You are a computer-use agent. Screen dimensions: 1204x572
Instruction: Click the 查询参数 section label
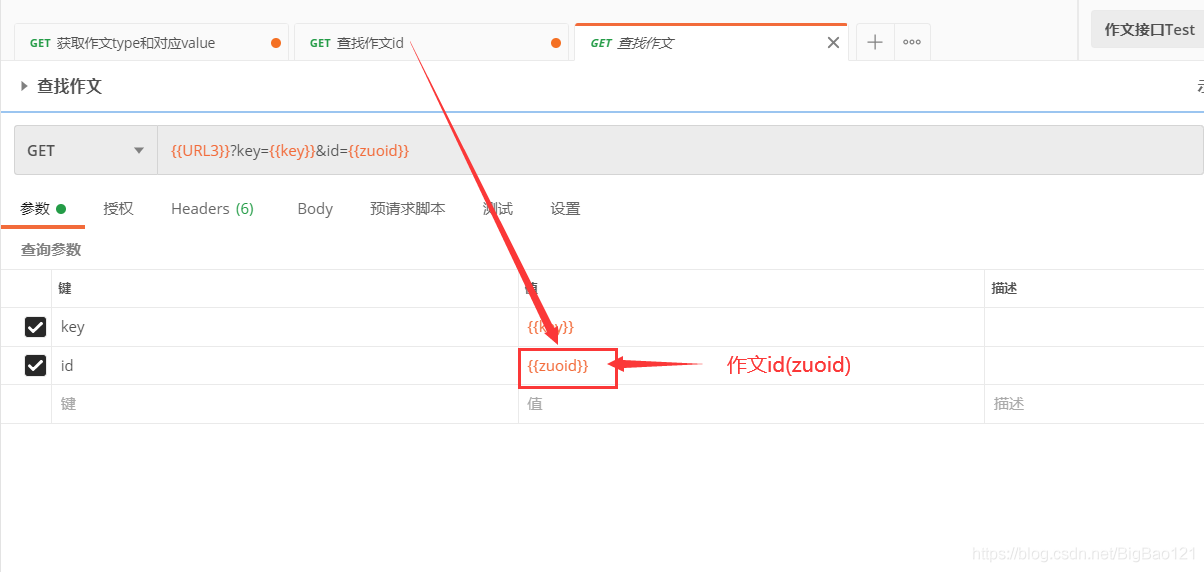coord(51,249)
